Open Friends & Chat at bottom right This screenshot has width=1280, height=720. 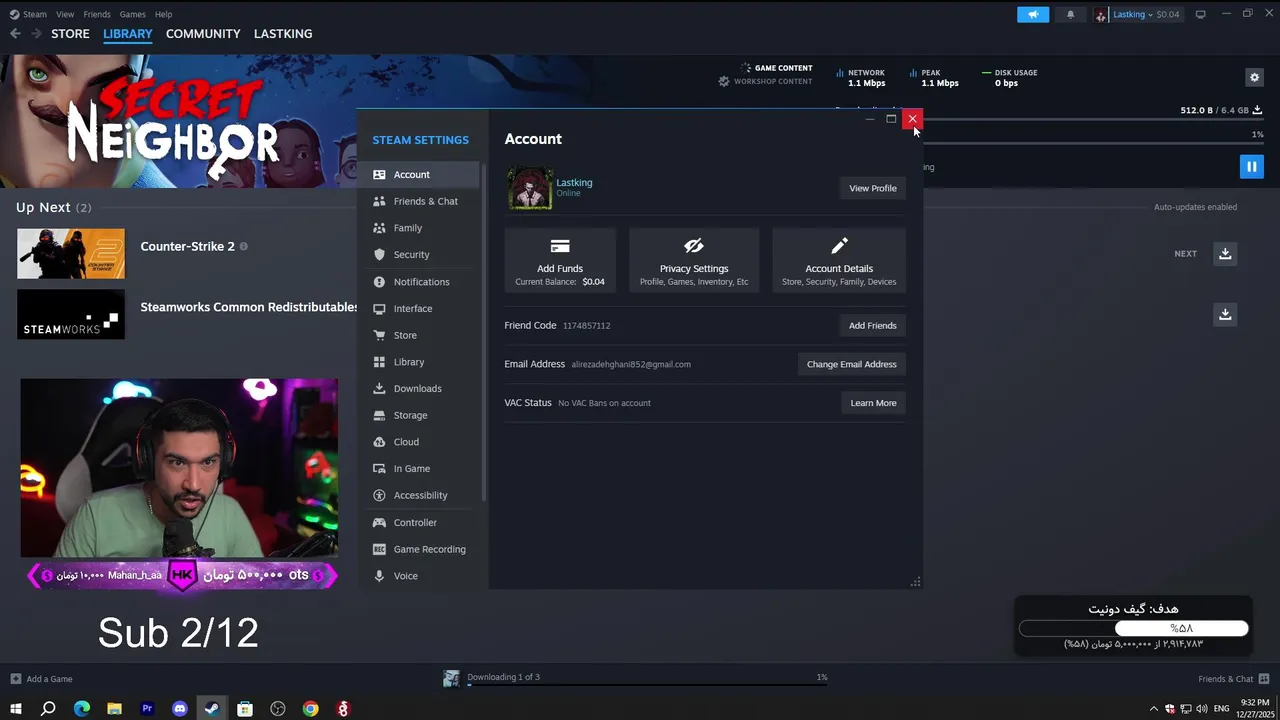(1232, 679)
